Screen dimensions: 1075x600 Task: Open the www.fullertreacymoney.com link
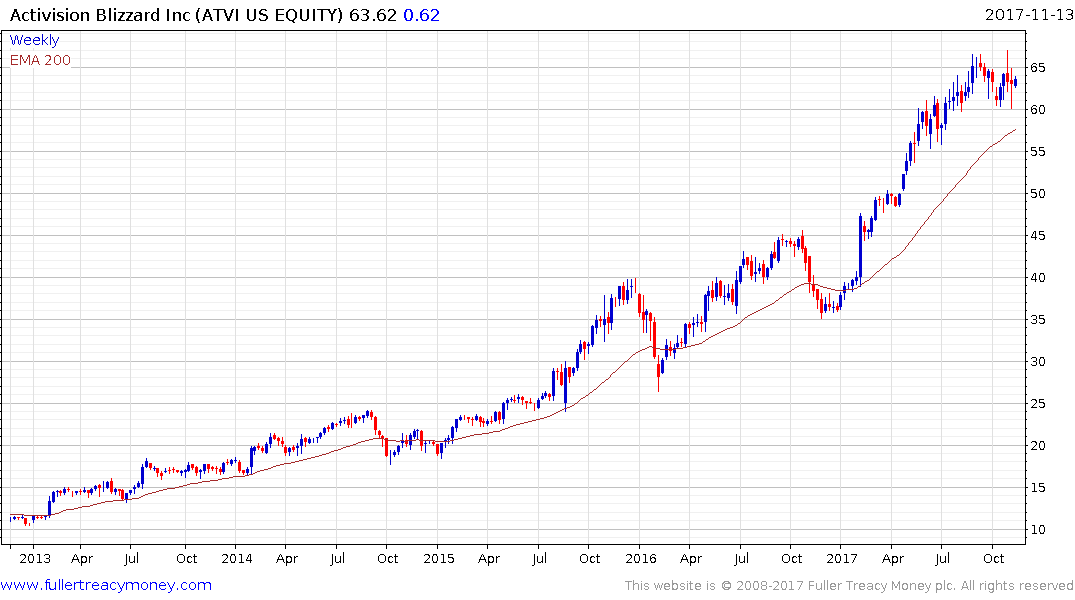click(x=106, y=585)
